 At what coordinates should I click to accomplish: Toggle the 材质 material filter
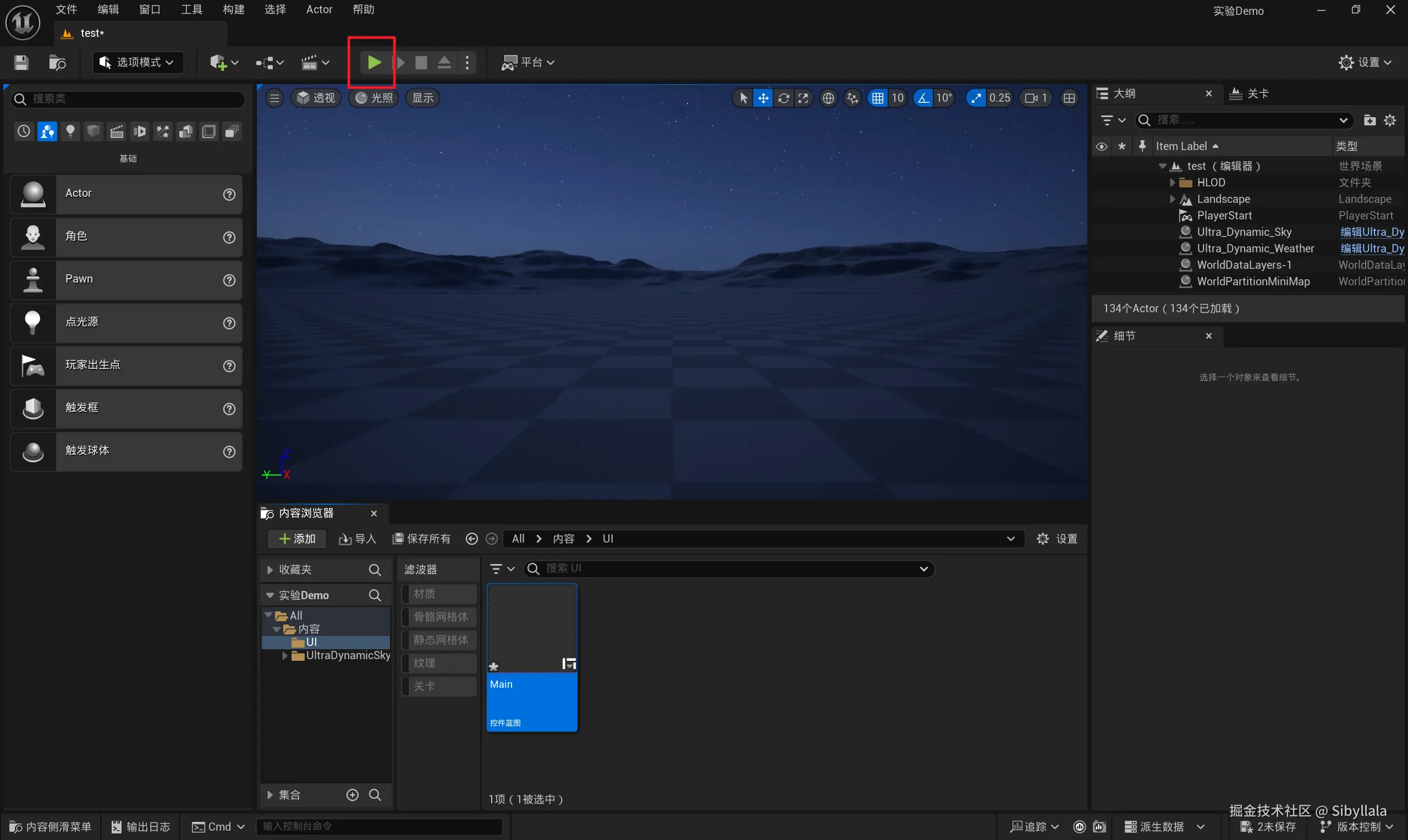click(439, 594)
